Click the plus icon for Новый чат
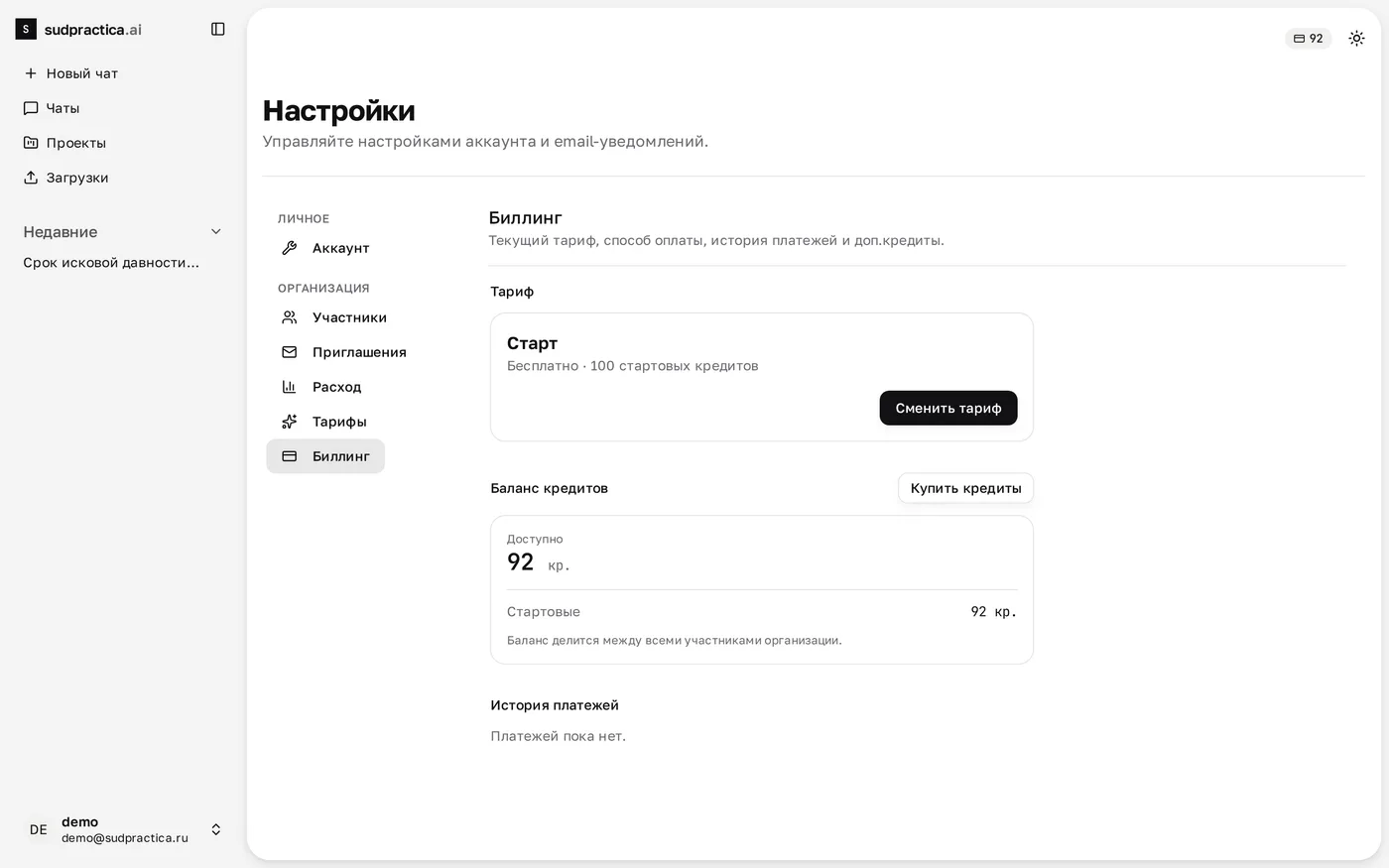 tap(31, 73)
